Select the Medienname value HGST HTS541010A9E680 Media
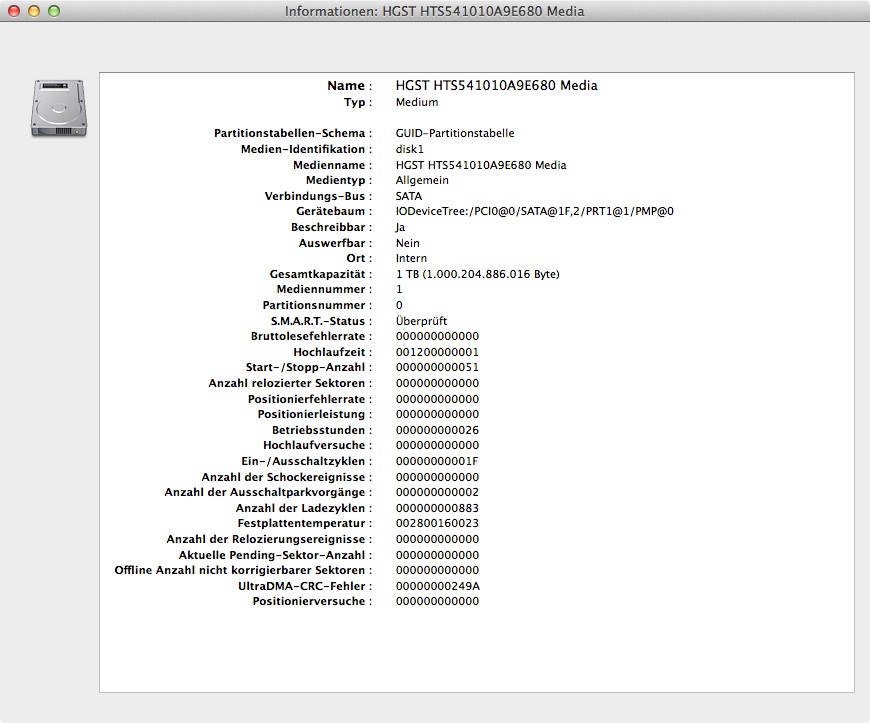Screen dimensions: 870x723 pos(481,165)
